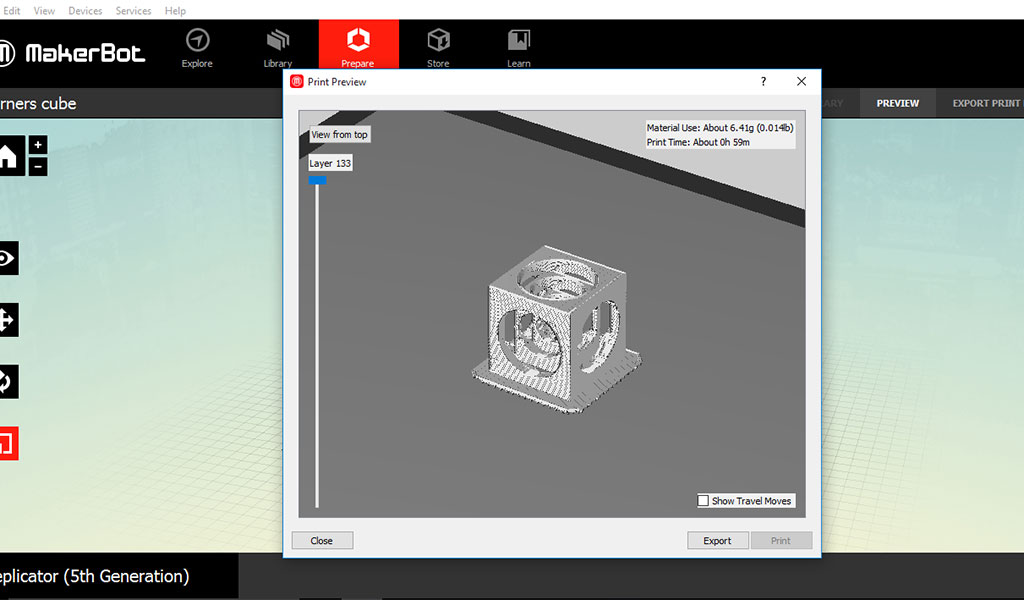1024x600 pixels.
Task: Select the red Scale tool
Action: coord(8,443)
